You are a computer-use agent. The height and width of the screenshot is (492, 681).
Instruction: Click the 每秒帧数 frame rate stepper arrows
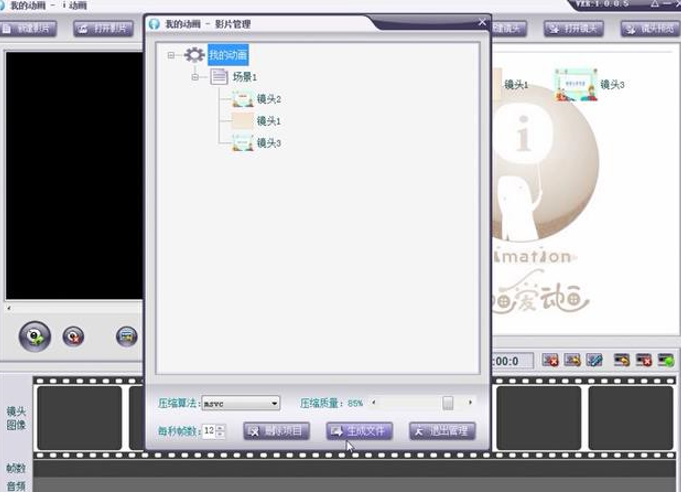tap(220, 431)
